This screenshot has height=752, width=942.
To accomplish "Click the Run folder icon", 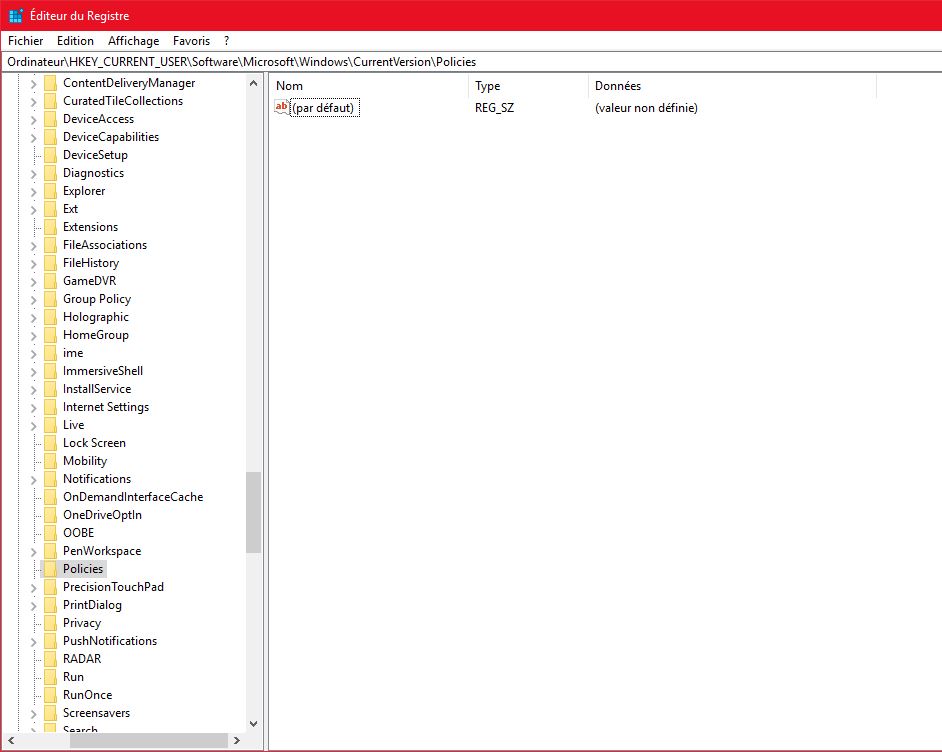I will click(50, 677).
